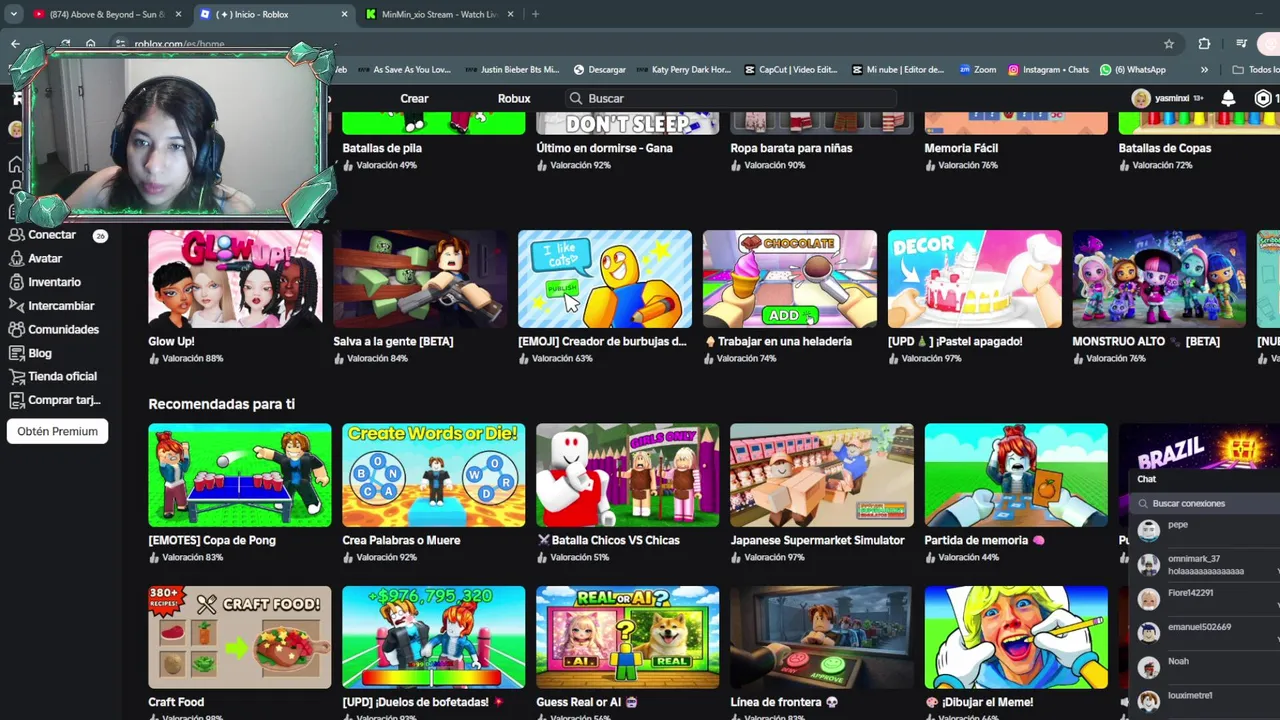The width and height of the screenshot is (1280, 720).
Task: Open chat with Fiore142291
Action: [1206, 598]
